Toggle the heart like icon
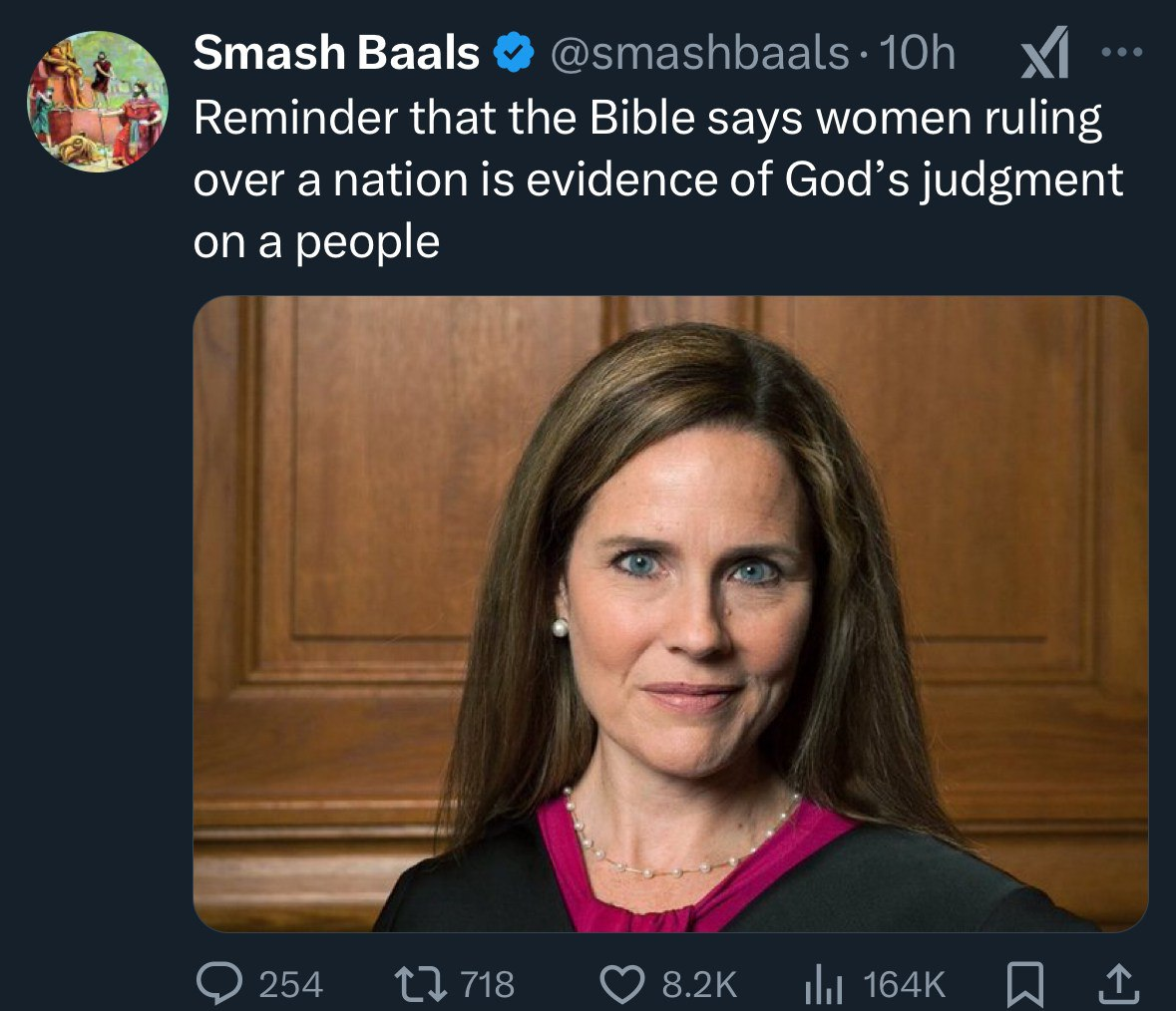Image resolution: width=1176 pixels, height=1011 pixels. tap(622, 984)
